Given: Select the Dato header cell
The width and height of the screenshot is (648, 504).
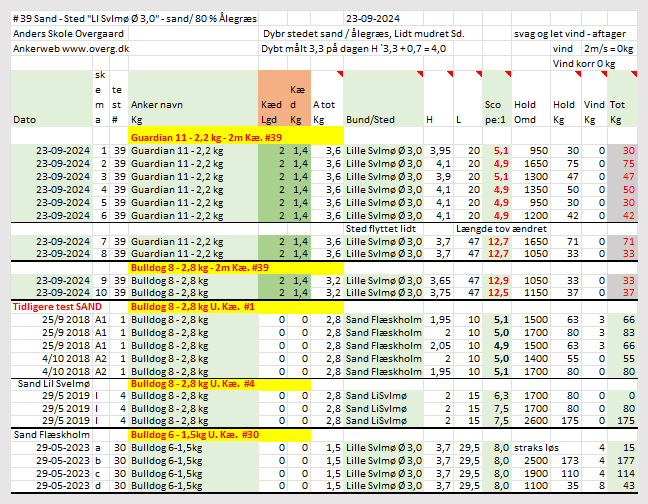Looking at the screenshot, I should [x=24, y=118].
